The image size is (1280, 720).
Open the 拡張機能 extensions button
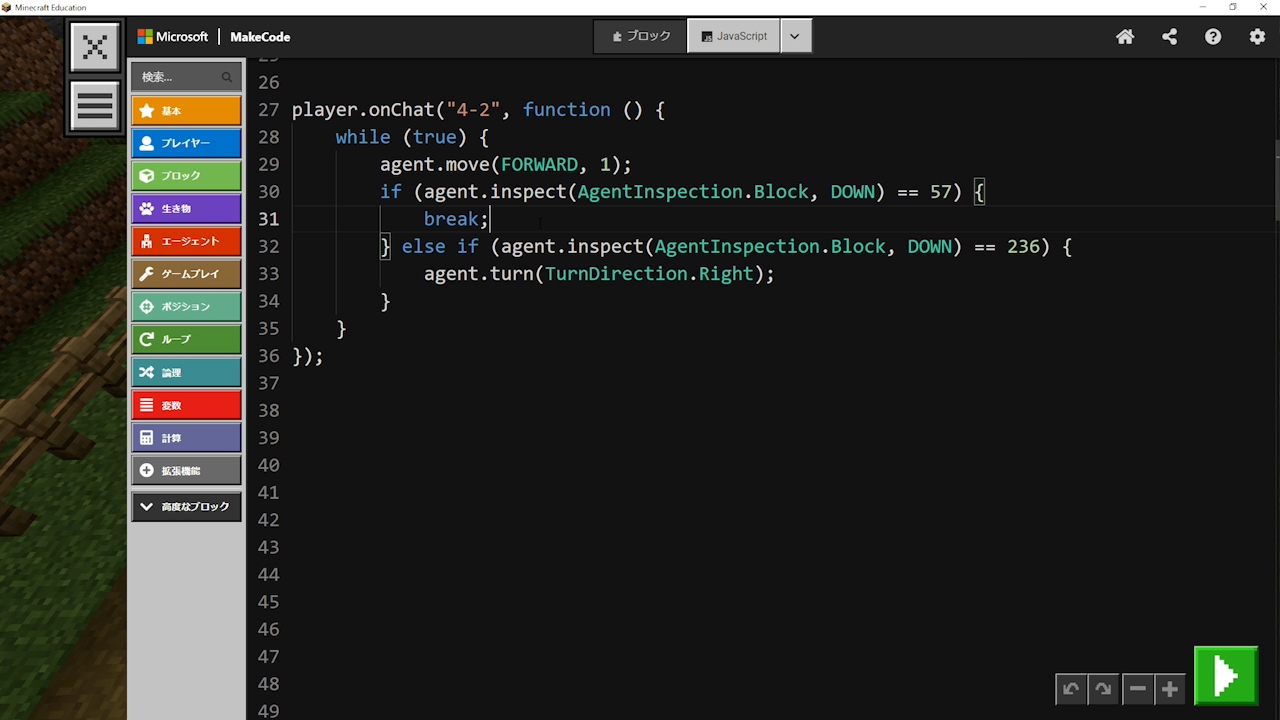coord(186,470)
